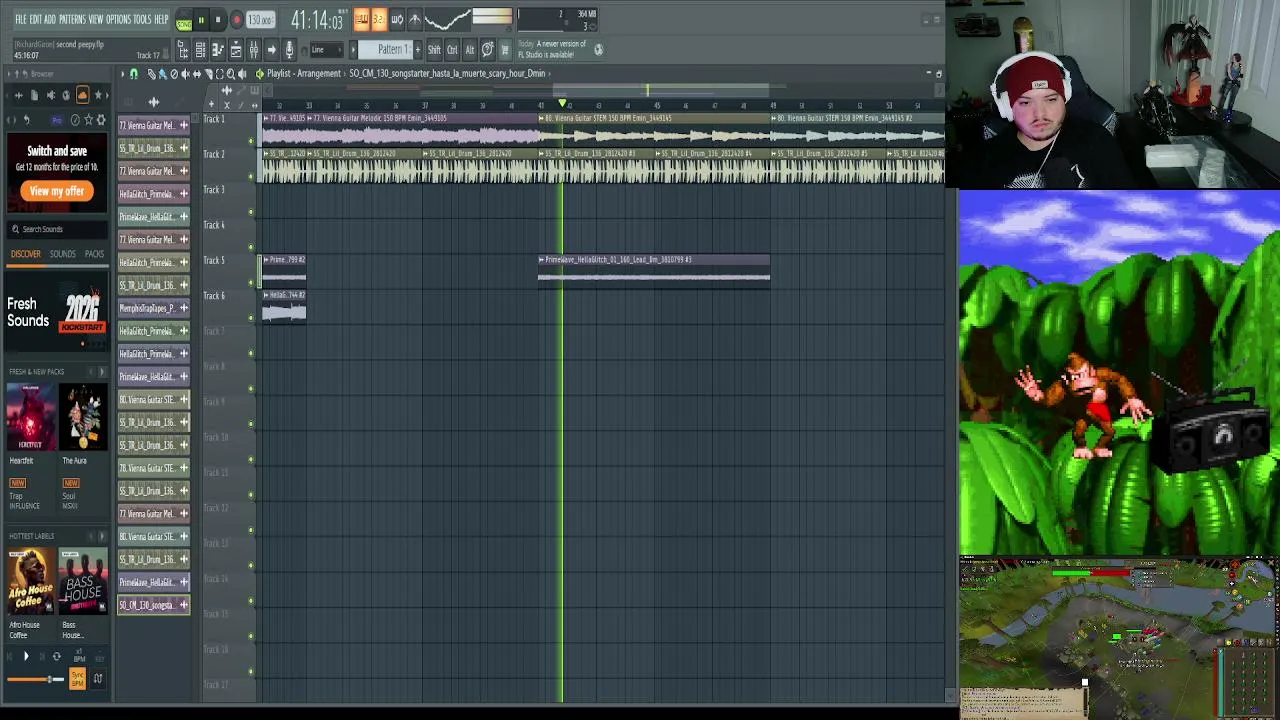Open the Mixer icon

click(253, 49)
